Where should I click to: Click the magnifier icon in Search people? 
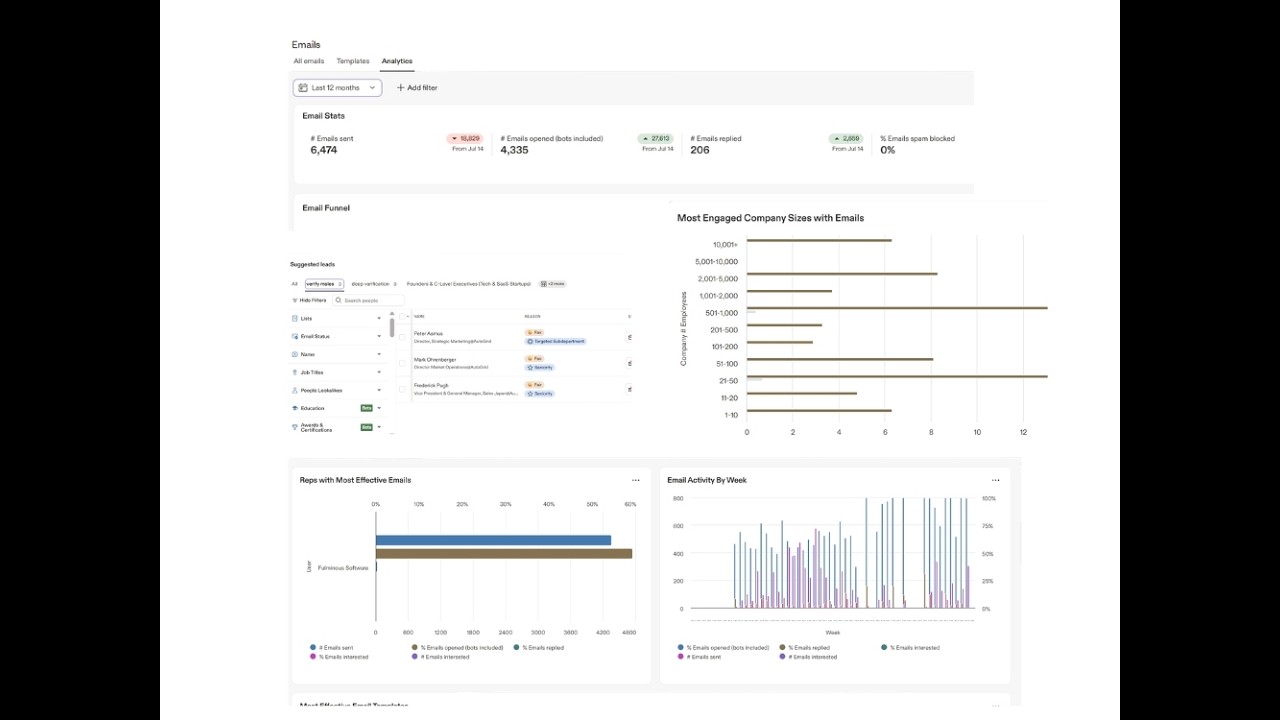coord(338,300)
